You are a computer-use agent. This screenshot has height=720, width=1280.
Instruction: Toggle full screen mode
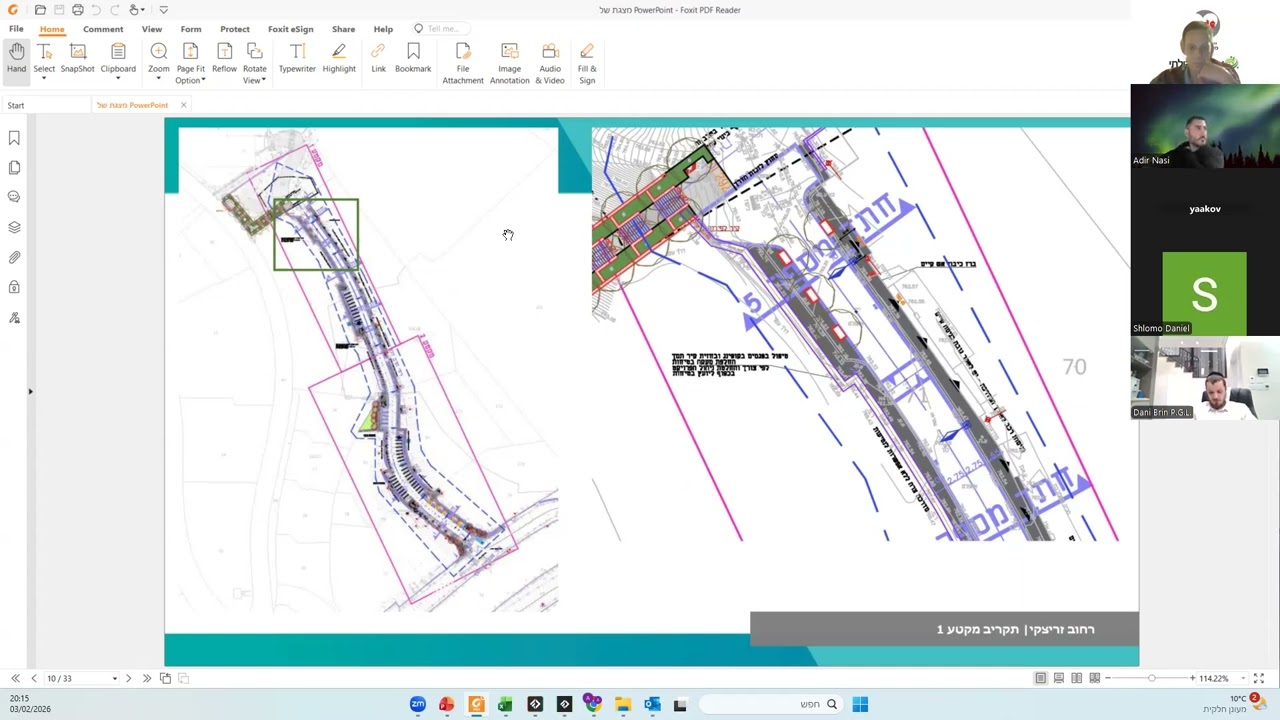(x=1259, y=678)
